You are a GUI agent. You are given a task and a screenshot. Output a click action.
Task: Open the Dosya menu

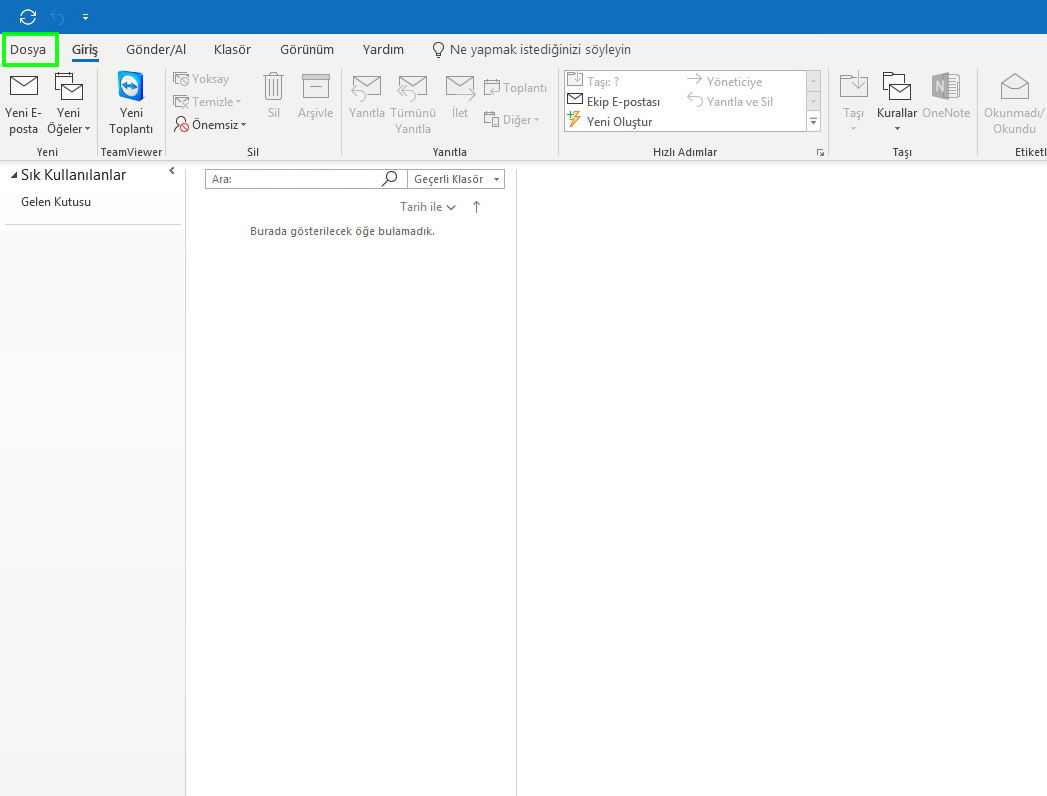29,49
